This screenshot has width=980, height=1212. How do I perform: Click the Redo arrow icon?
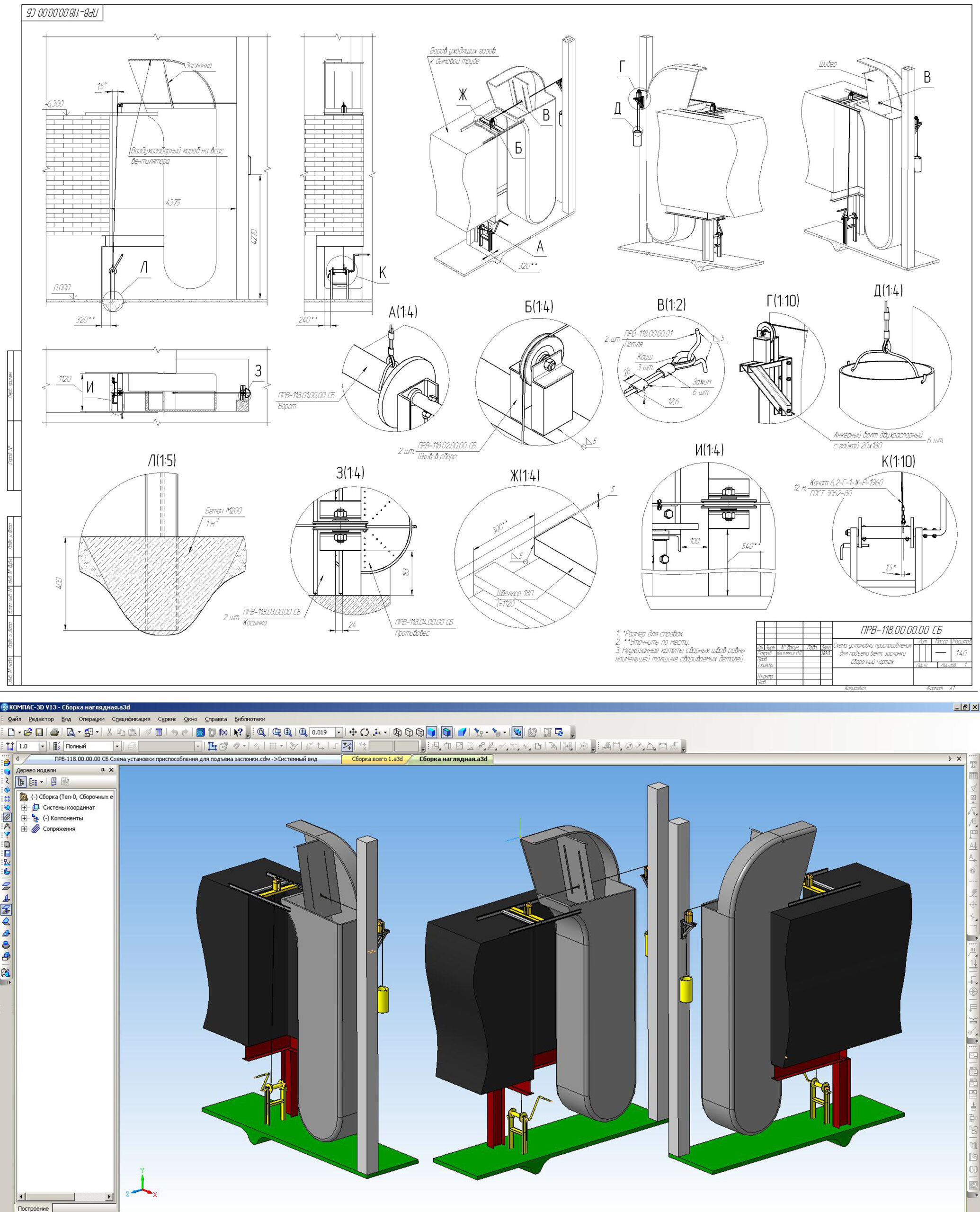[185, 732]
